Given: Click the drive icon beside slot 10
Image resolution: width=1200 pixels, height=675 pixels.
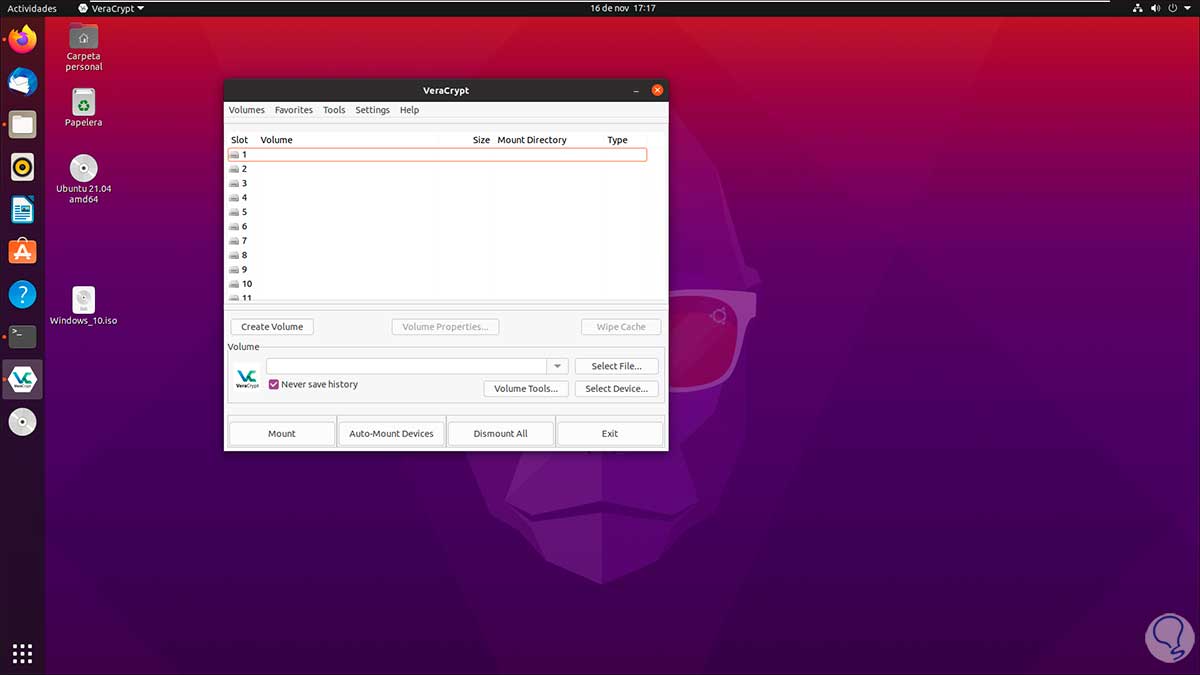Looking at the screenshot, I should tap(233, 283).
